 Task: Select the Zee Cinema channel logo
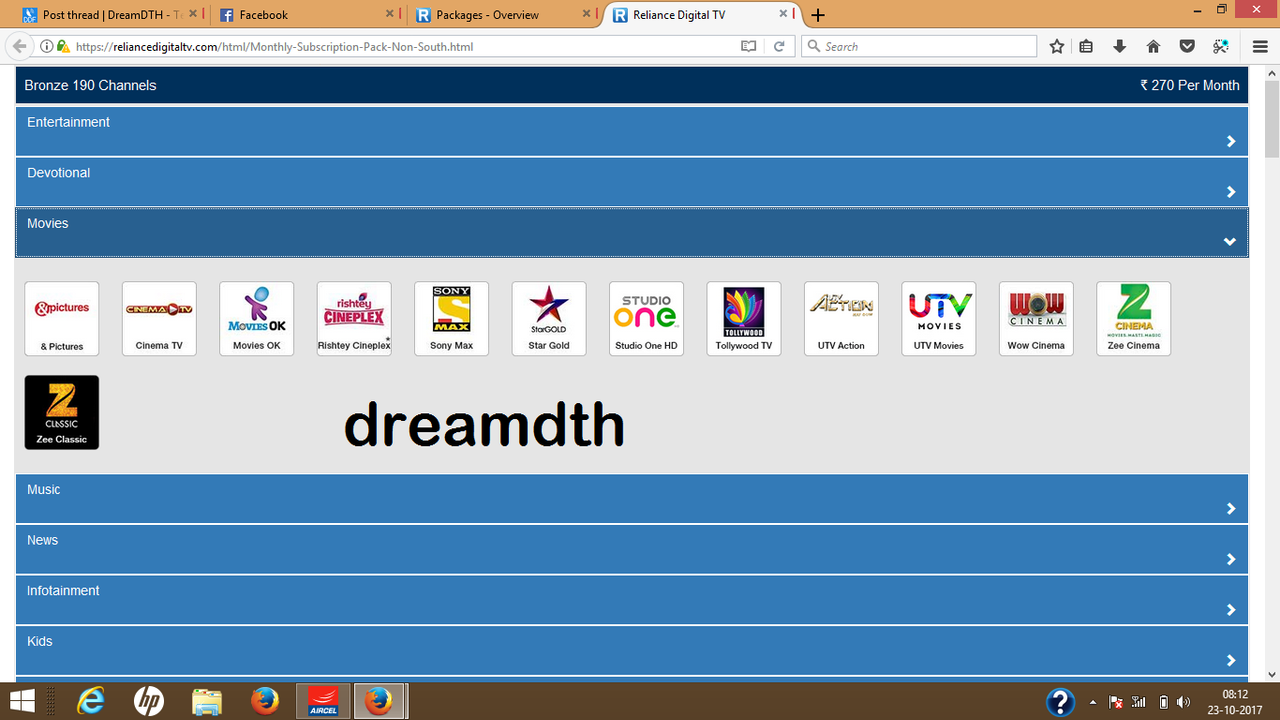point(1134,319)
